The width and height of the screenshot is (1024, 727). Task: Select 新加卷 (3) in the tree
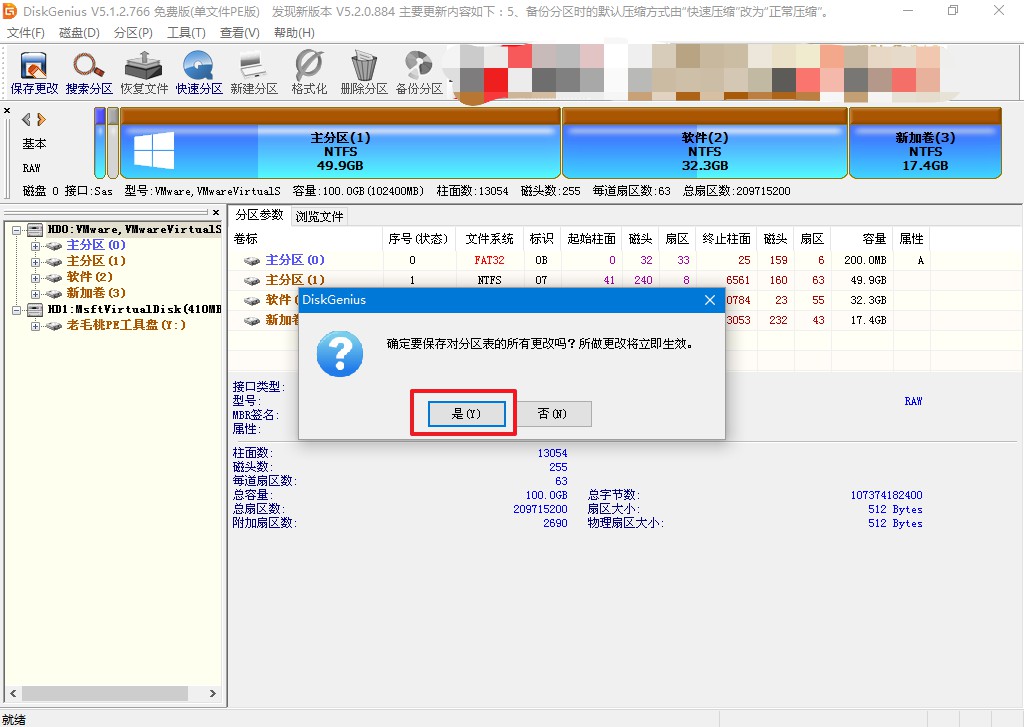pyautogui.click(x=95, y=293)
